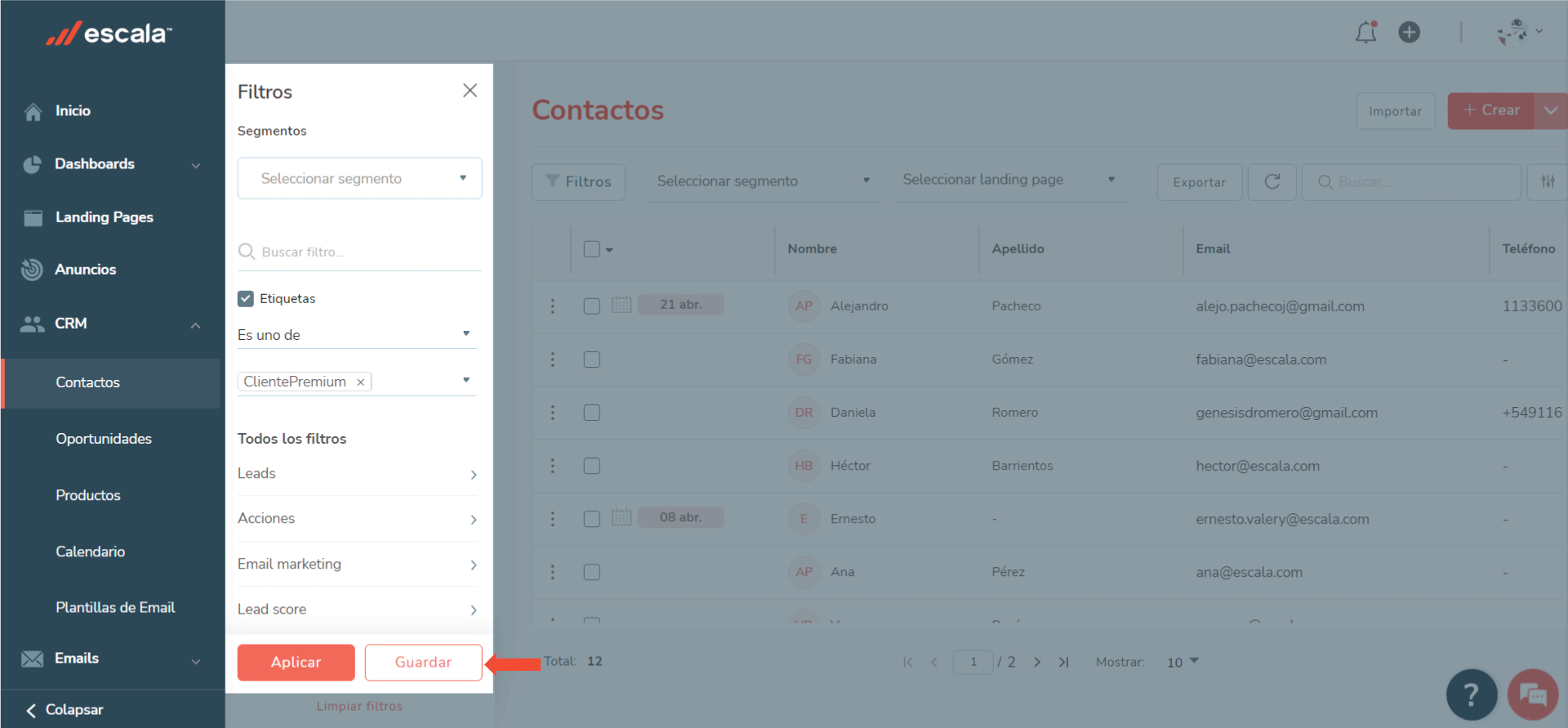Open the Mostrar rows-per-page dropdown
Screen dimensions: 1568x728
1183,662
